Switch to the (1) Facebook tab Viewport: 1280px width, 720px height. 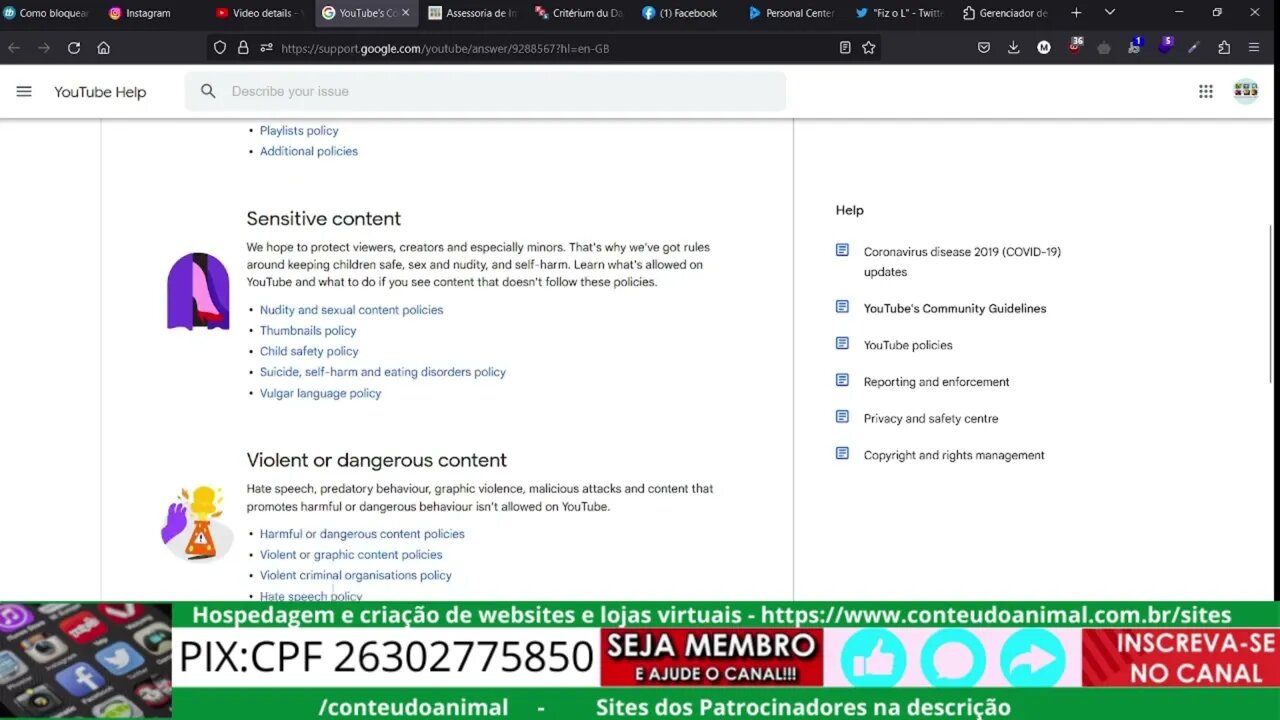pos(688,13)
